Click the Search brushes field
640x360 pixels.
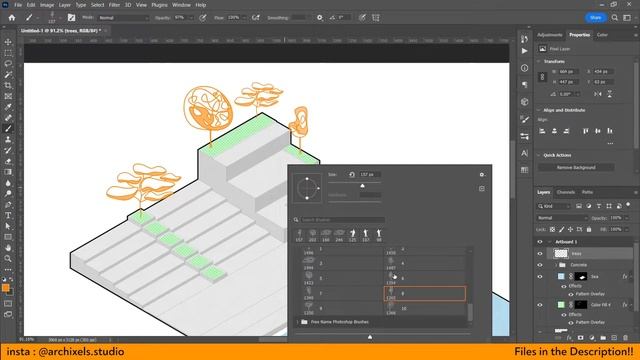(x=342, y=220)
